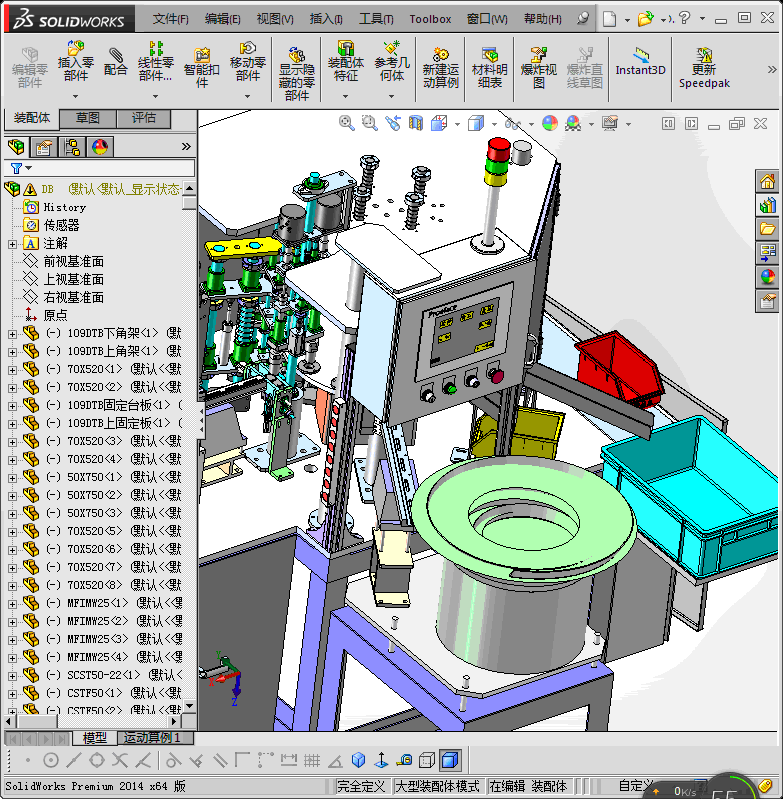Viewport: 783px width, 799px height.
Task: Open the DisplayManager color ball tab
Action: [100, 147]
